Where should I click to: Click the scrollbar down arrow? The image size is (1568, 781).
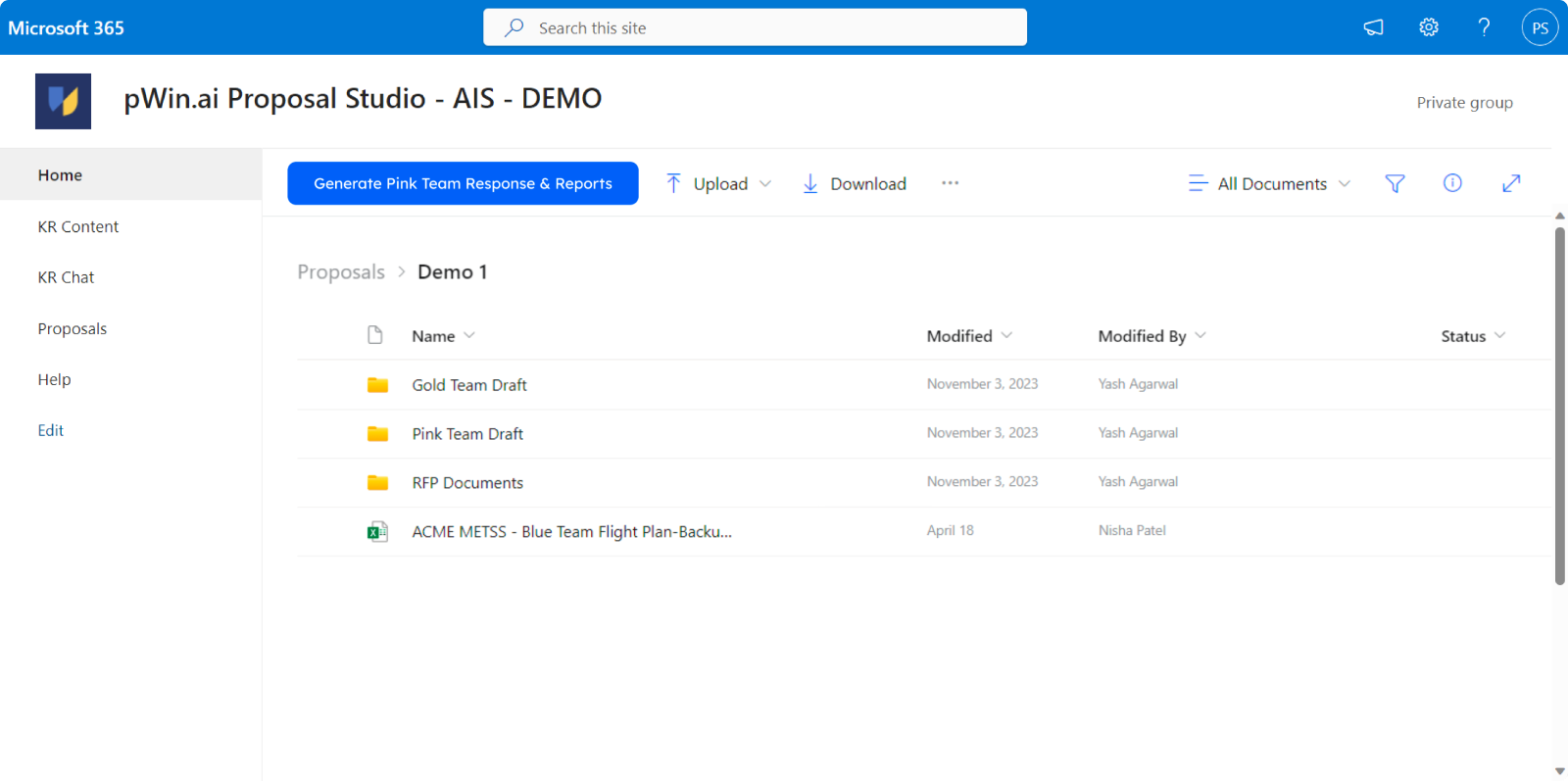(1559, 771)
